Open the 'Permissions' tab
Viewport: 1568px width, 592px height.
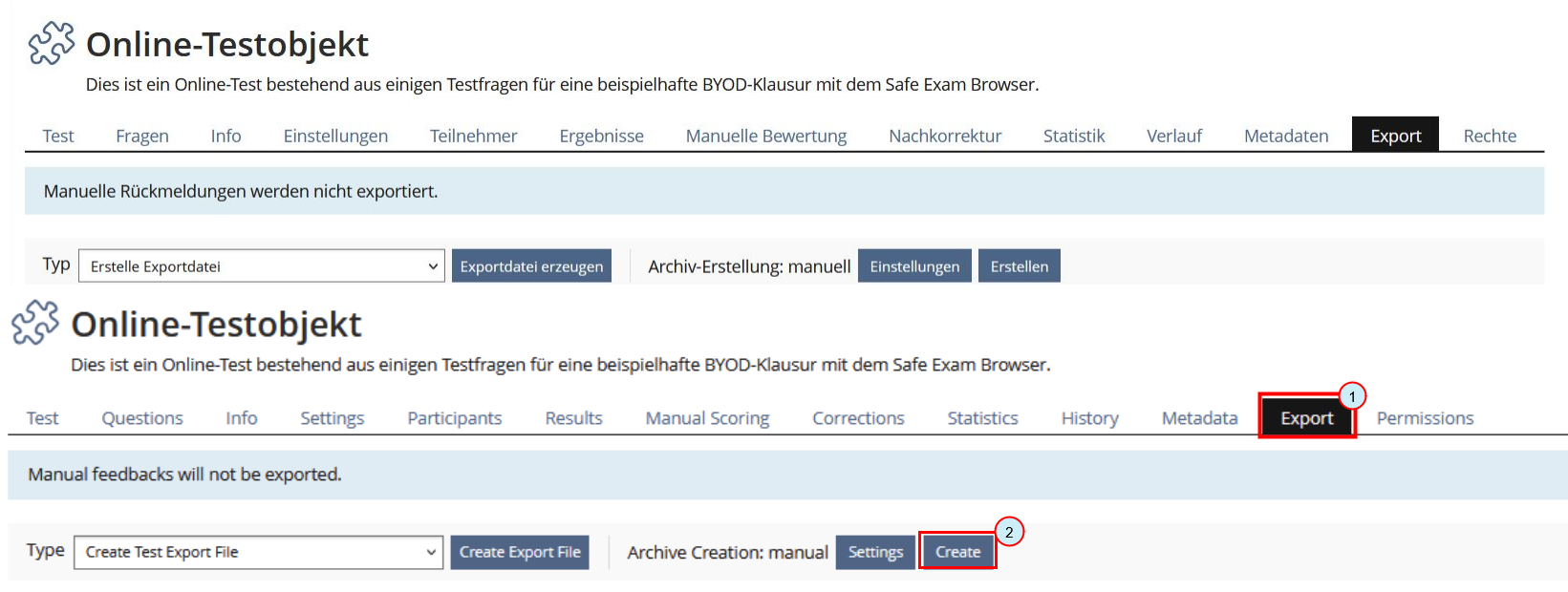click(1425, 418)
